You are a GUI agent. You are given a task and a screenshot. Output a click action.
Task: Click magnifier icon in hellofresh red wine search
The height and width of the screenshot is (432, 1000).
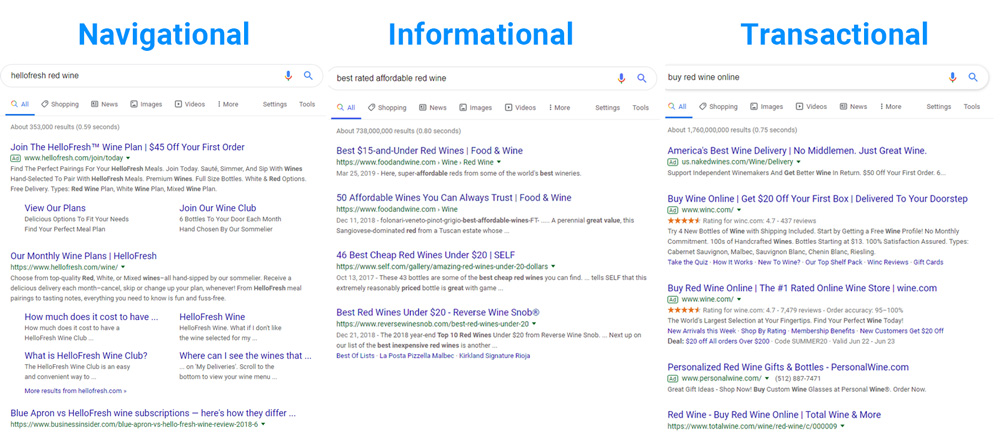[x=308, y=75]
